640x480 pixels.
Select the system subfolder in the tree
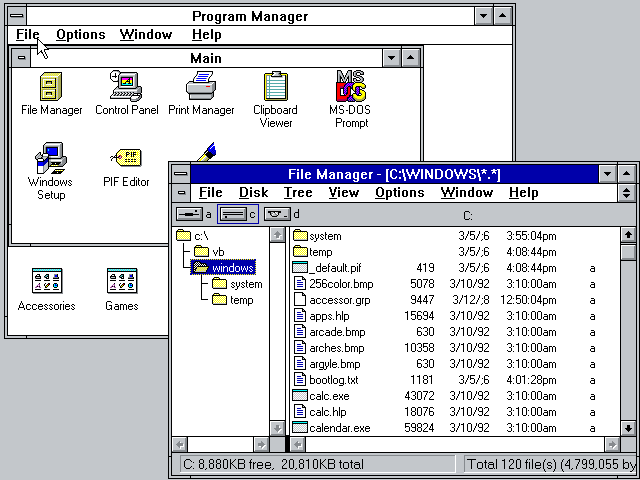245,284
